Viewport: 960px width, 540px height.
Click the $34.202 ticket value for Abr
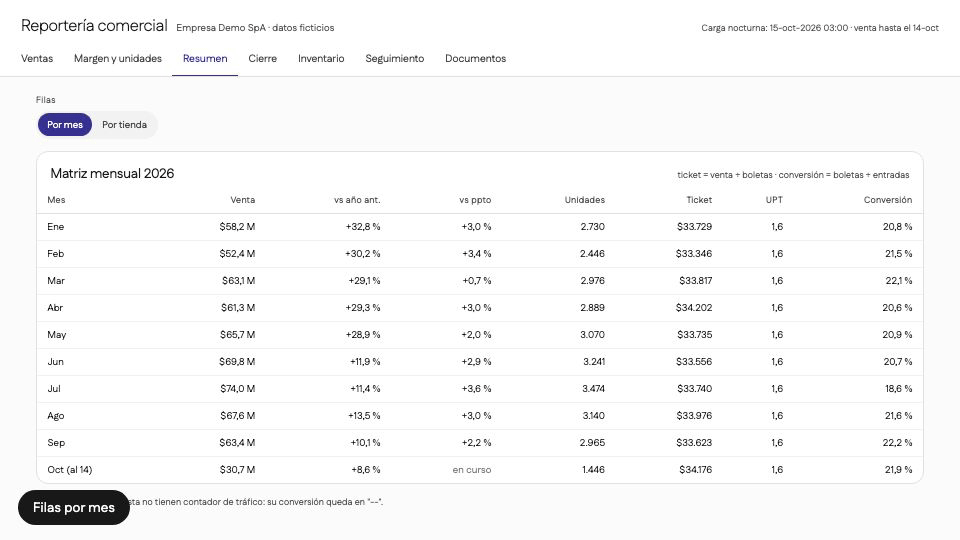(694, 307)
